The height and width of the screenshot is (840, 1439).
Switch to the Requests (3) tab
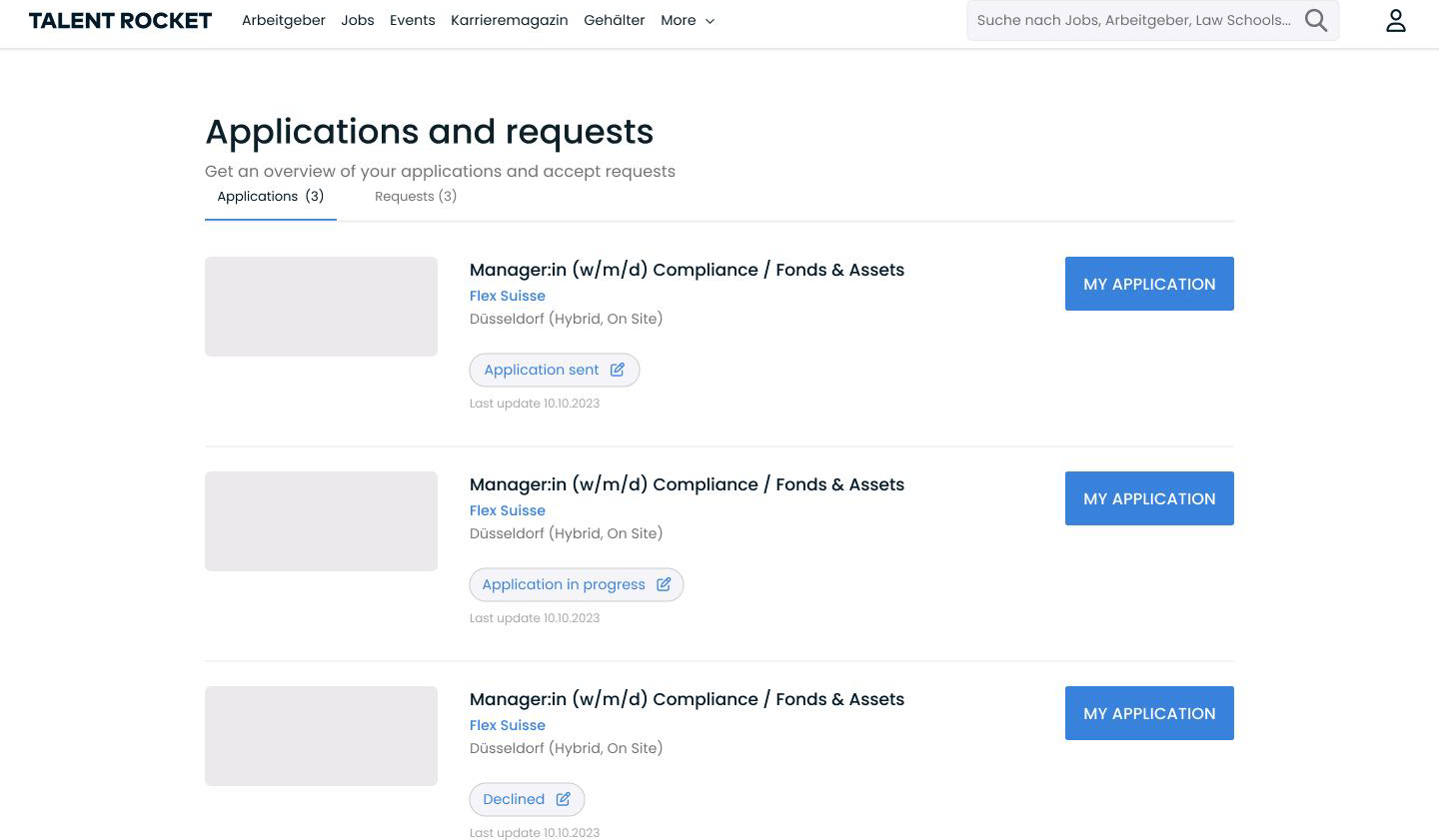click(416, 197)
